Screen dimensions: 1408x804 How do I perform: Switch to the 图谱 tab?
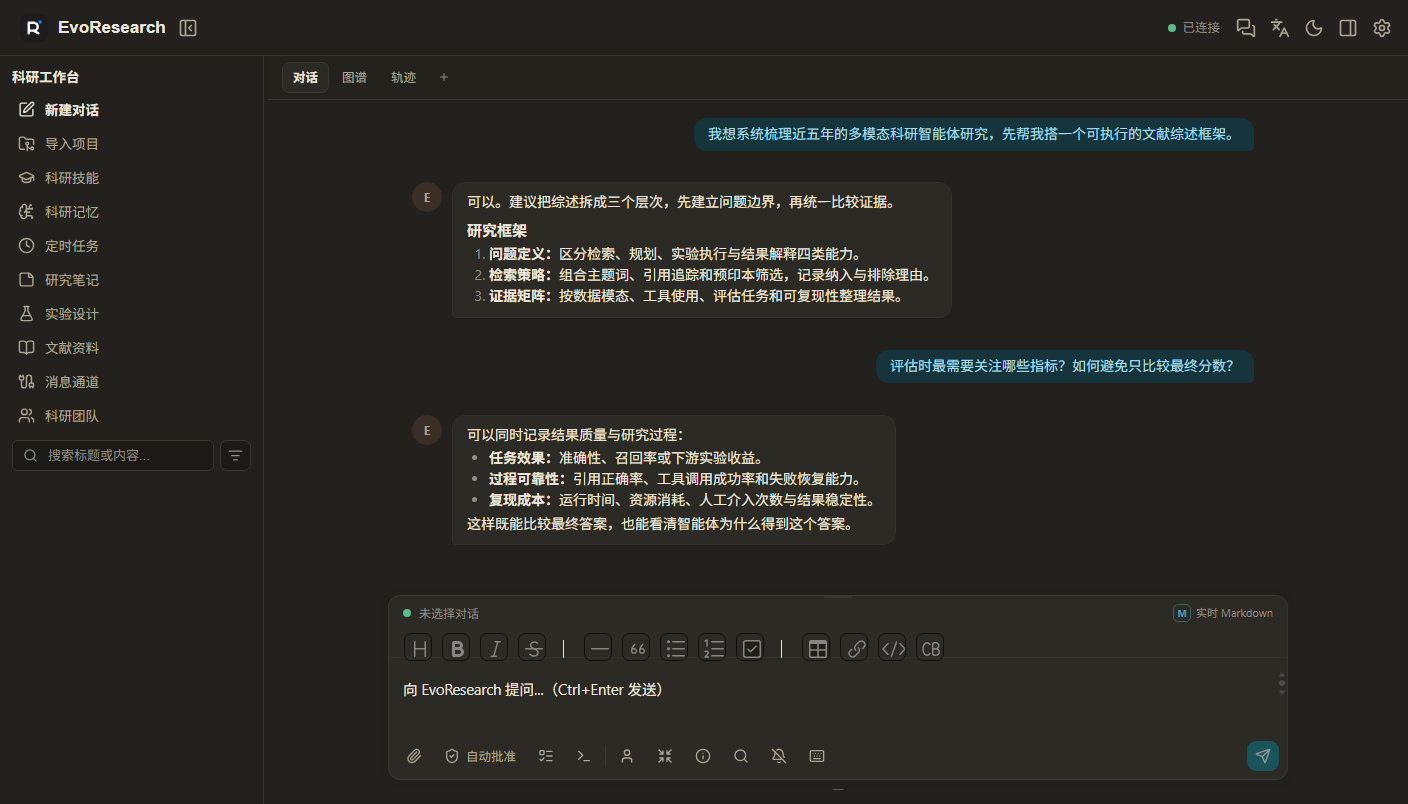click(x=354, y=78)
